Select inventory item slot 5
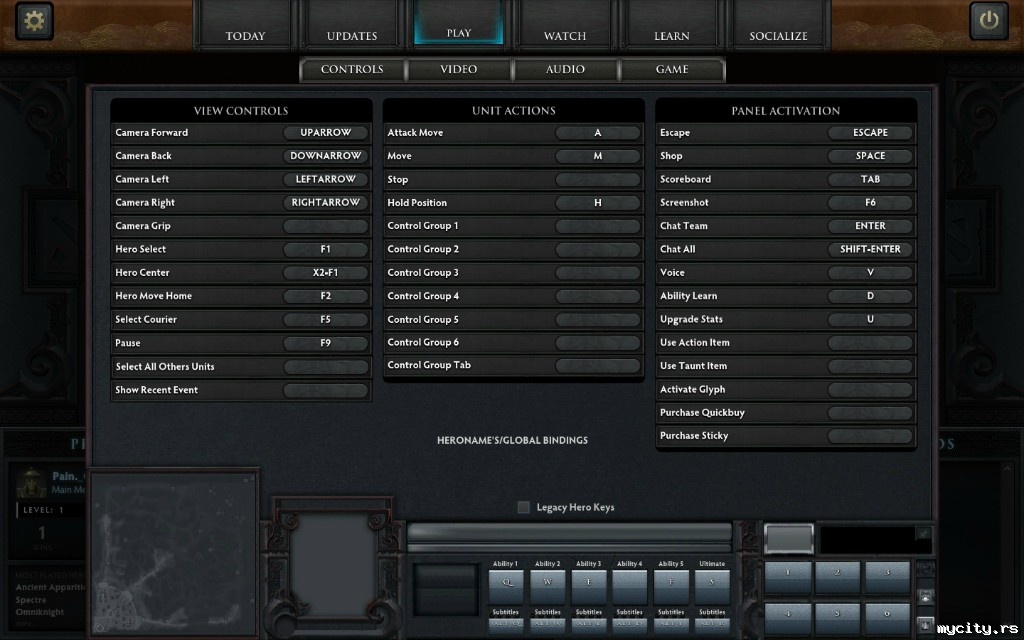 coord(837,618)
